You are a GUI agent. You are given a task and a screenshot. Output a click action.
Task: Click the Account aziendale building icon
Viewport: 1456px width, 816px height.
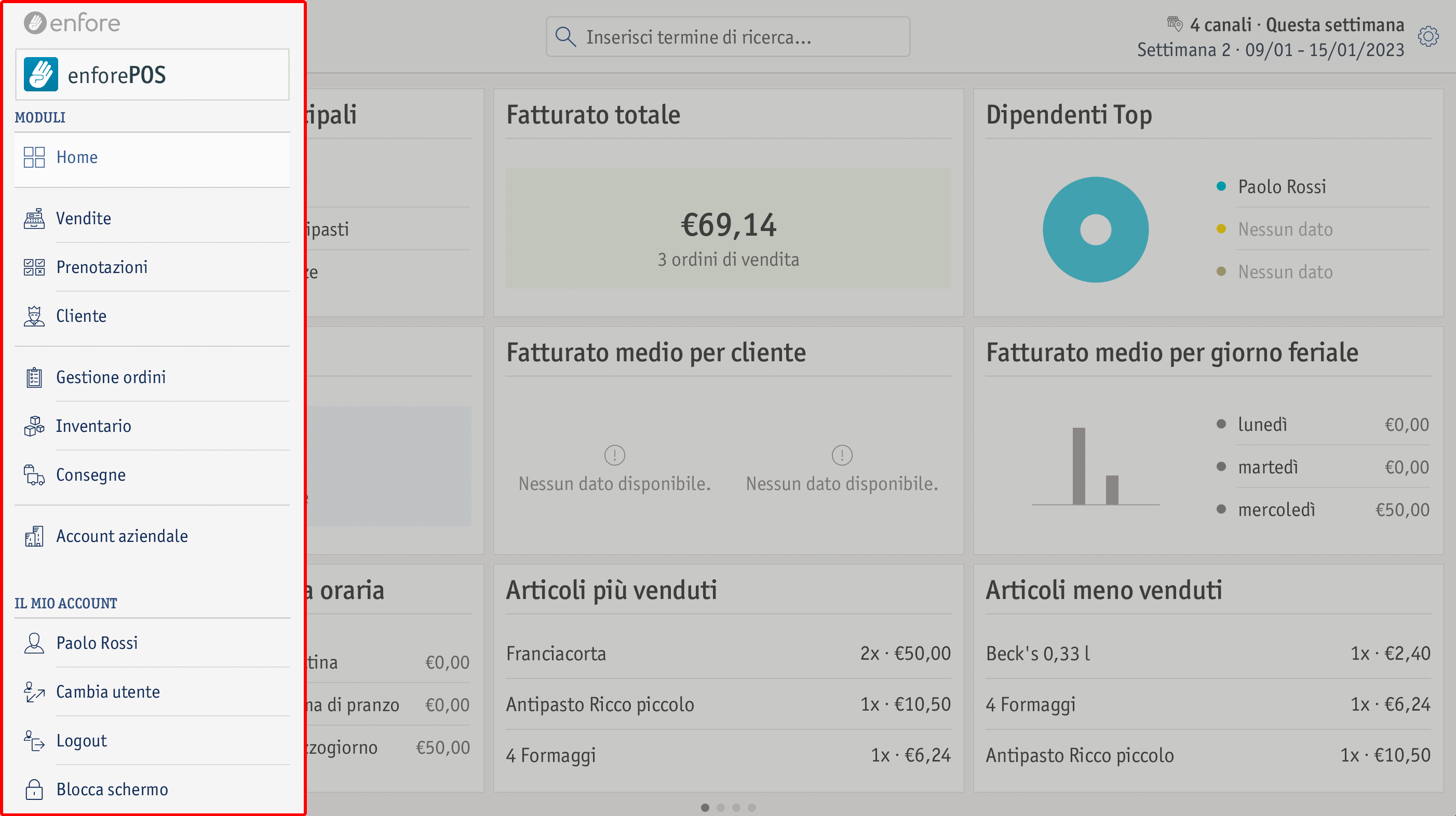[34, 536]
